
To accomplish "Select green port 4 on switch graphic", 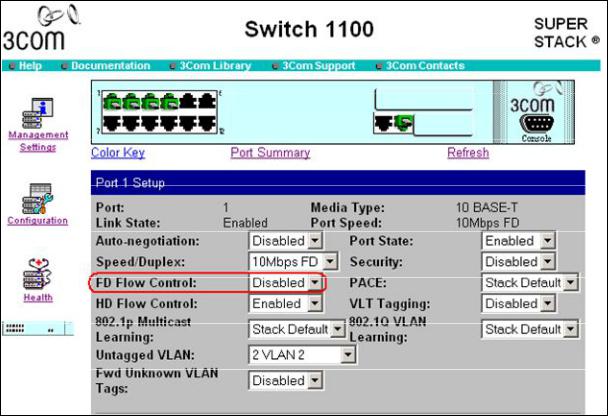I will click(169, 101).
